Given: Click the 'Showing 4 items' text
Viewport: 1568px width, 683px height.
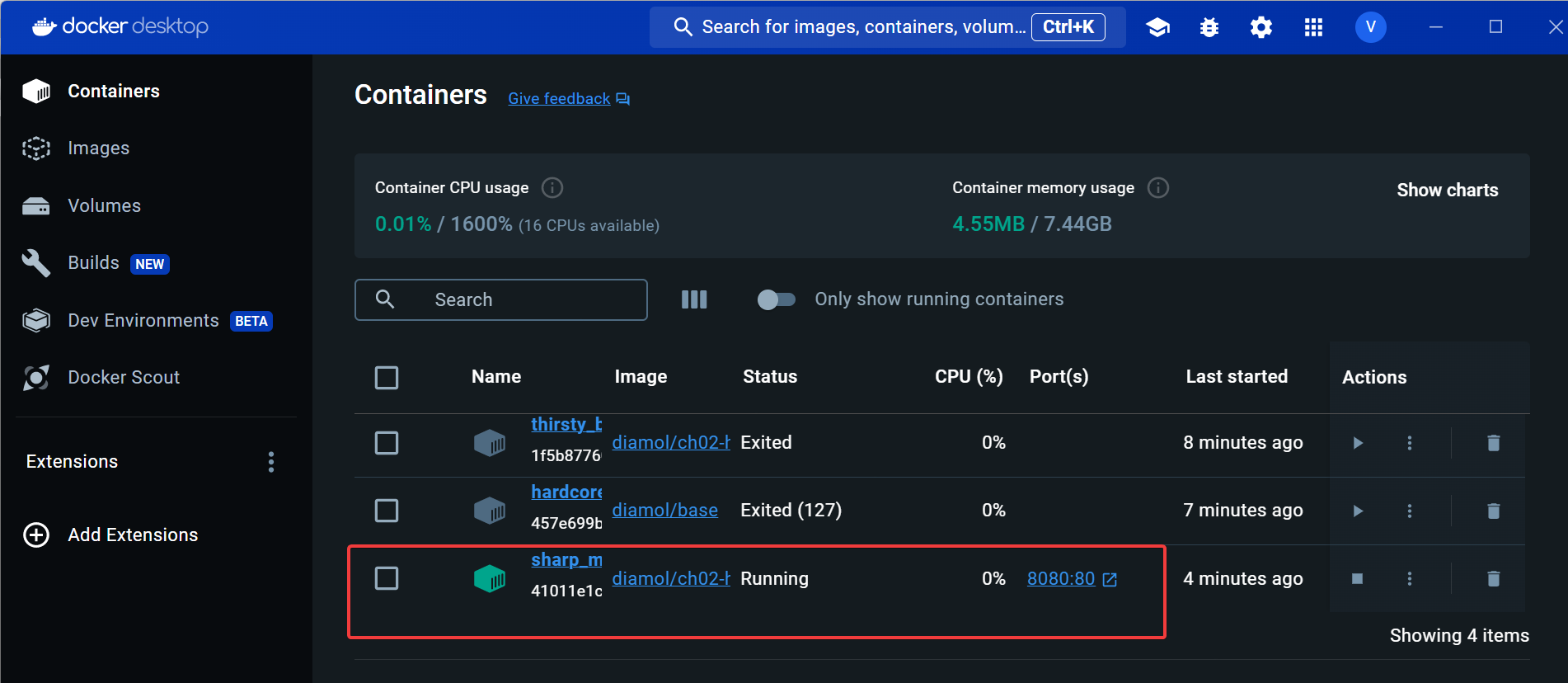Looking at the screenshot, I should [1459, 635].
